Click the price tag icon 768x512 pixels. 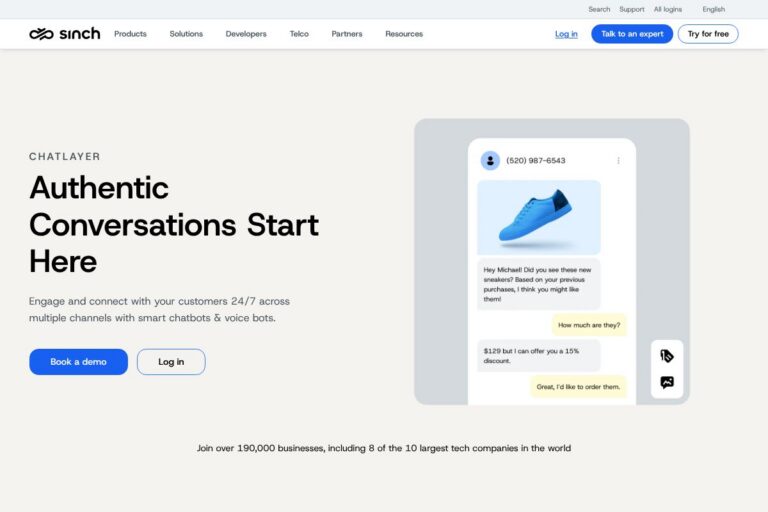point(667,356)
